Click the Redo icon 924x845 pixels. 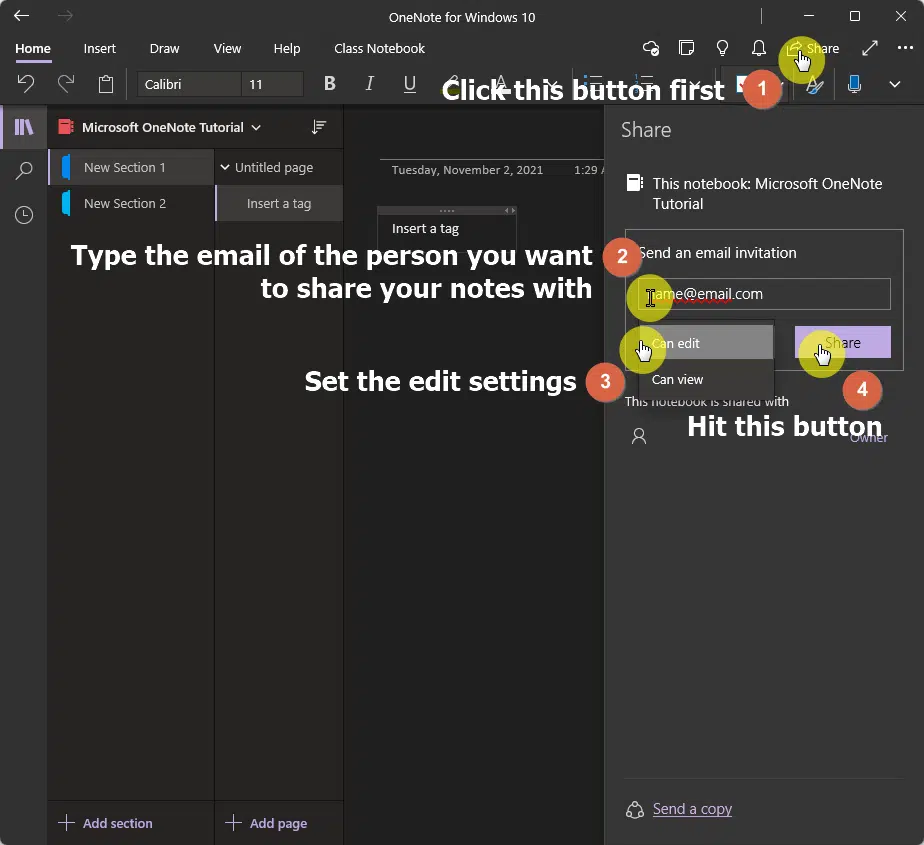[x=66, y=84]
